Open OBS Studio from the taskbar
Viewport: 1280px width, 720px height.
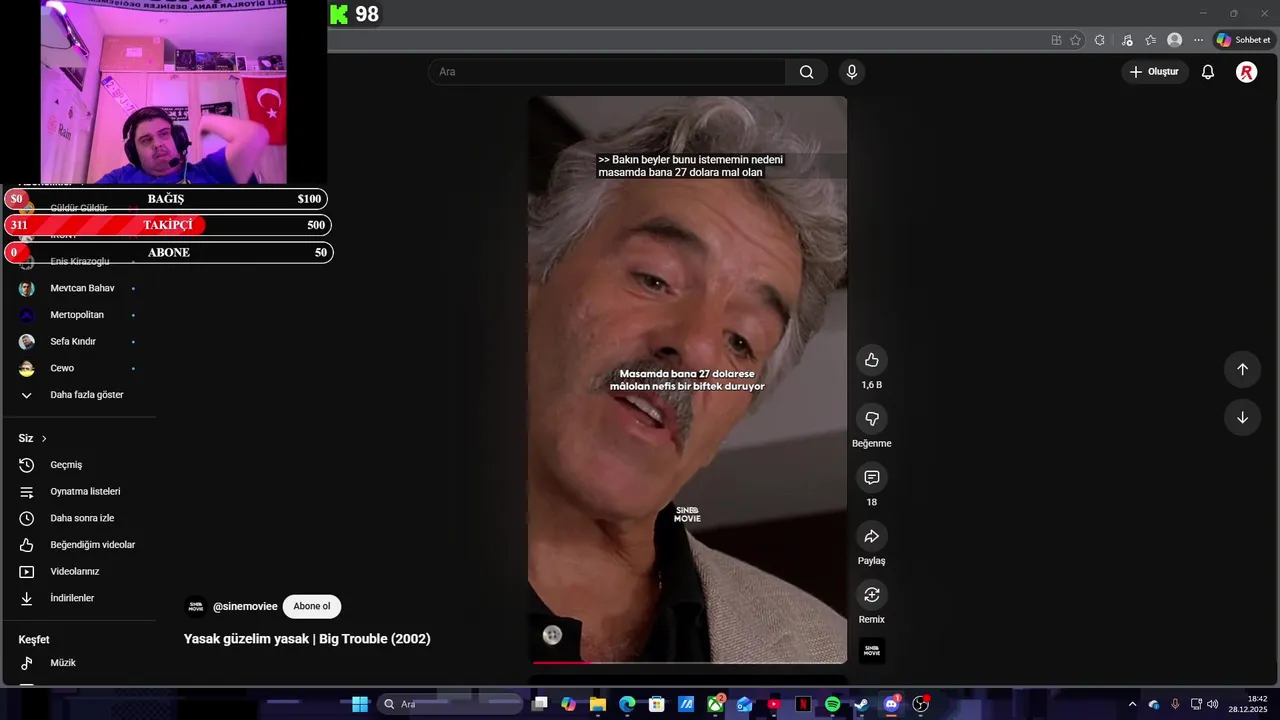pyautogui.click(x=921, y=704)
